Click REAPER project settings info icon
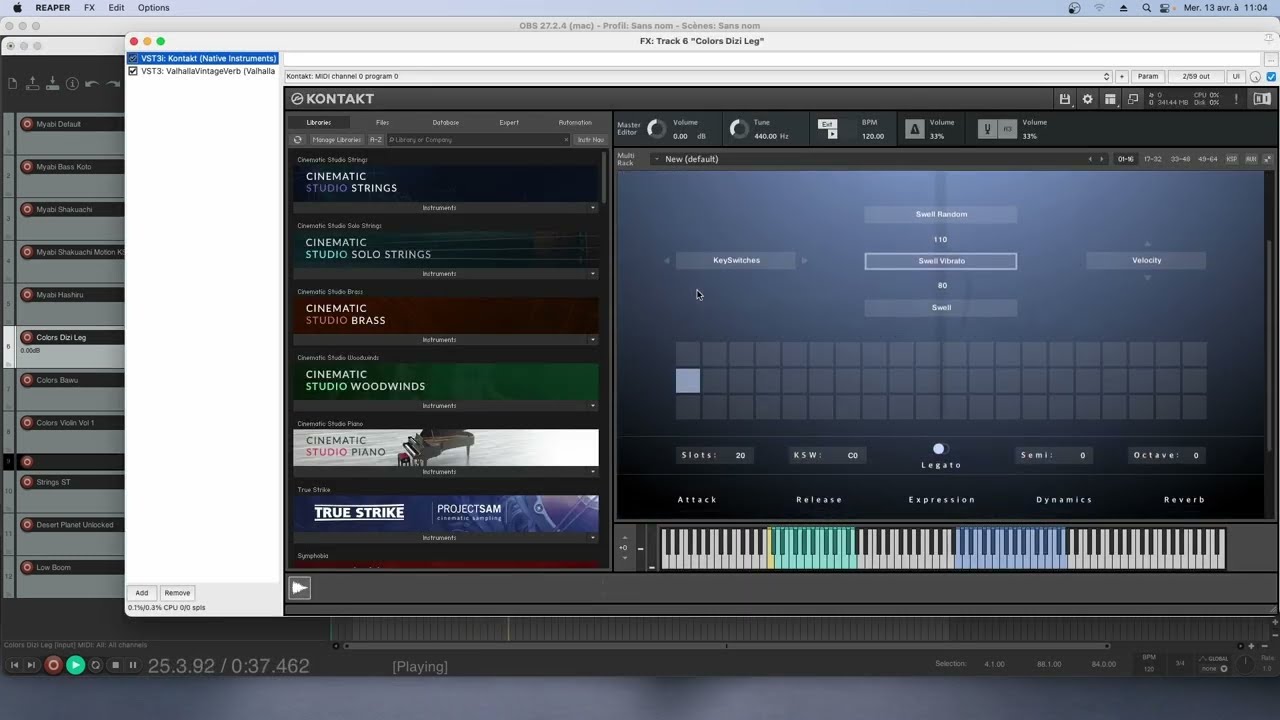Image resolution: width=1280 pixels, height=720 pixels. (x=72, y=84)
